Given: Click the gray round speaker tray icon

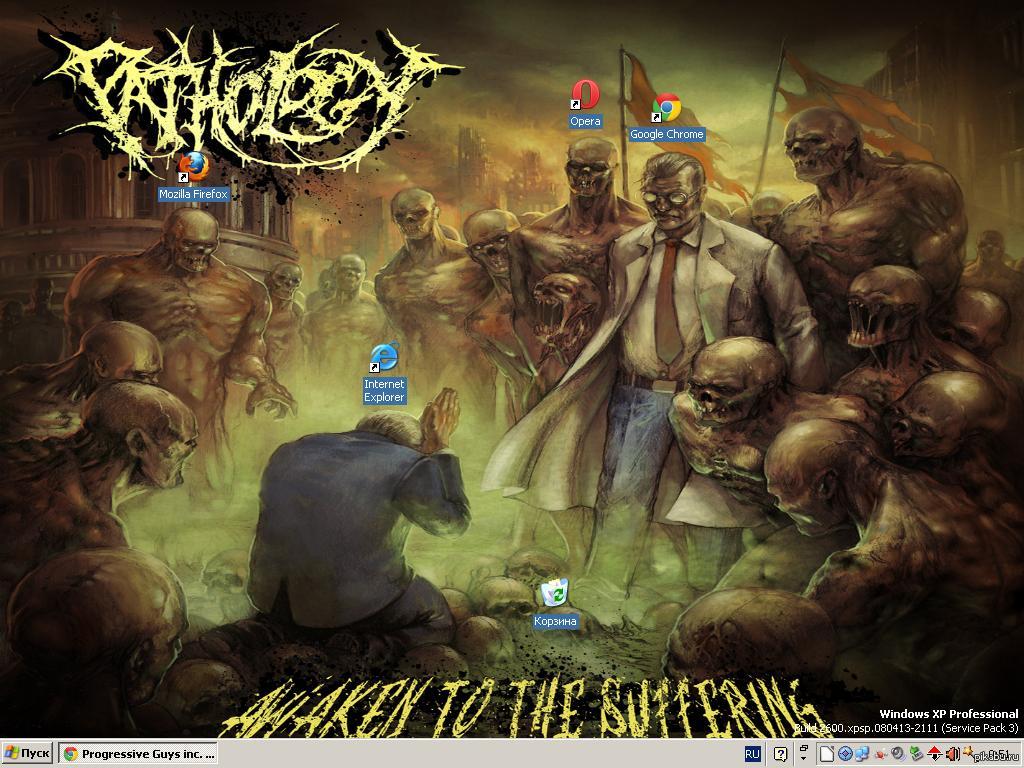Looking at the screenshot, I should coord(897,753).
